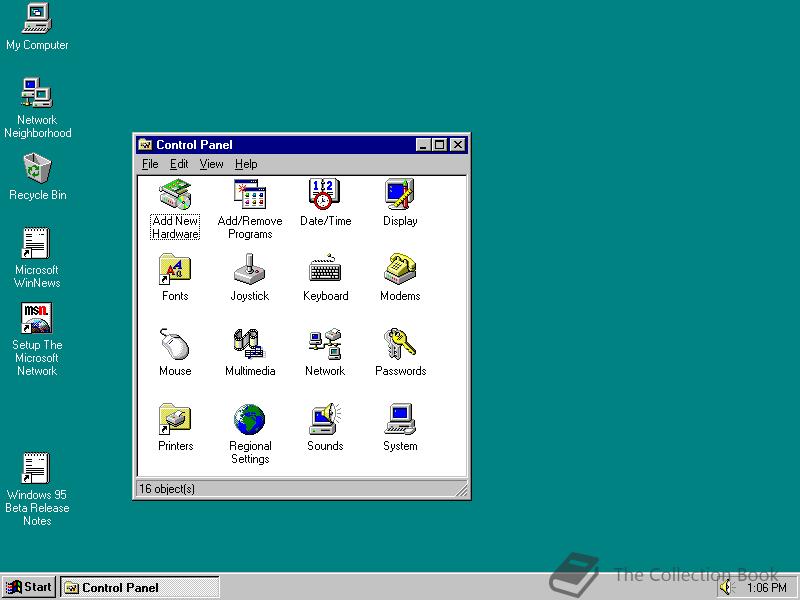Click the Fonts folder icon
The width and height of the screenshot is (800, 600).
tap(175, 269)
